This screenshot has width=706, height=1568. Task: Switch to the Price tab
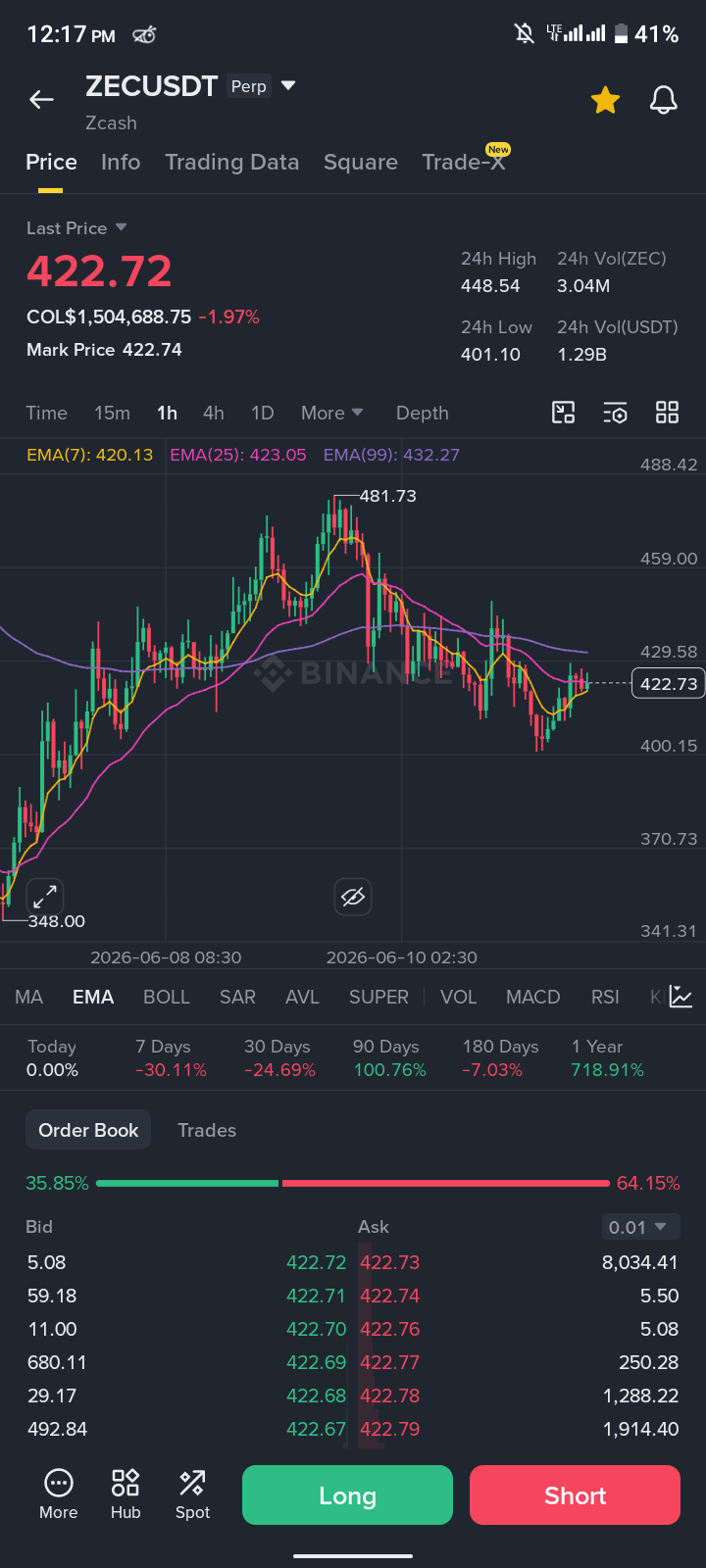click(x=51, y=163)
